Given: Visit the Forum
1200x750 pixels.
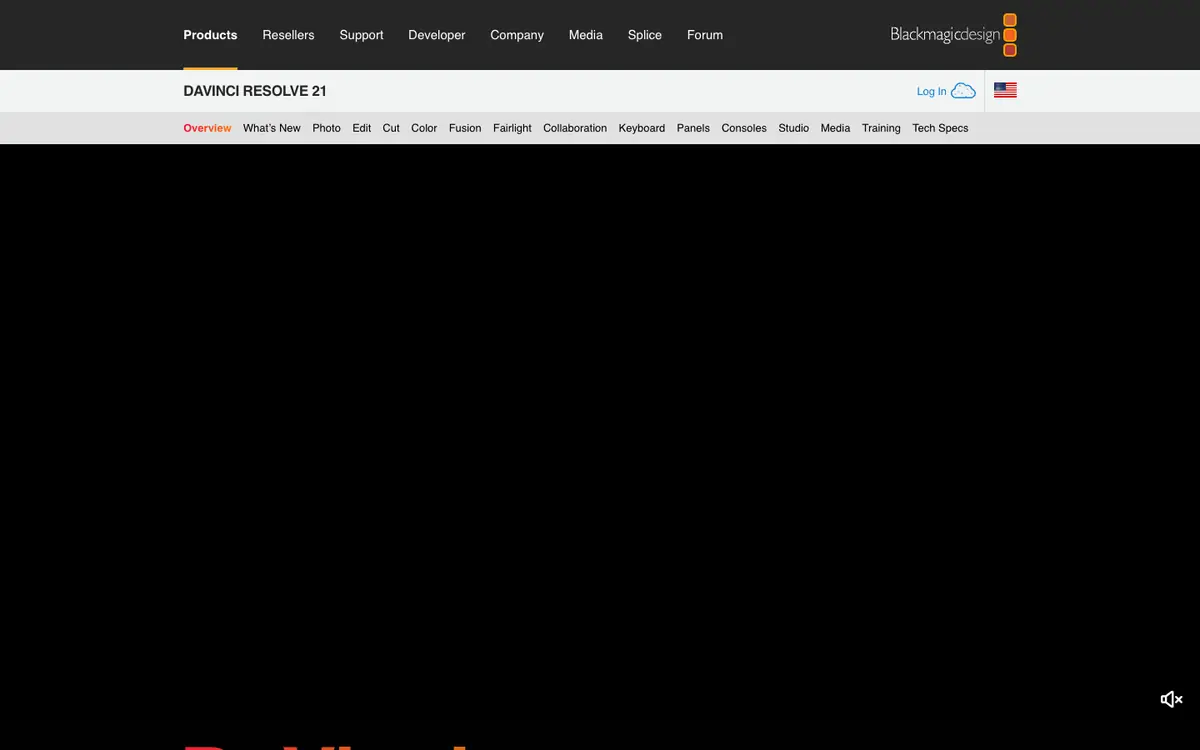Looking at the screenshot, I should click(x=705, y=35).
